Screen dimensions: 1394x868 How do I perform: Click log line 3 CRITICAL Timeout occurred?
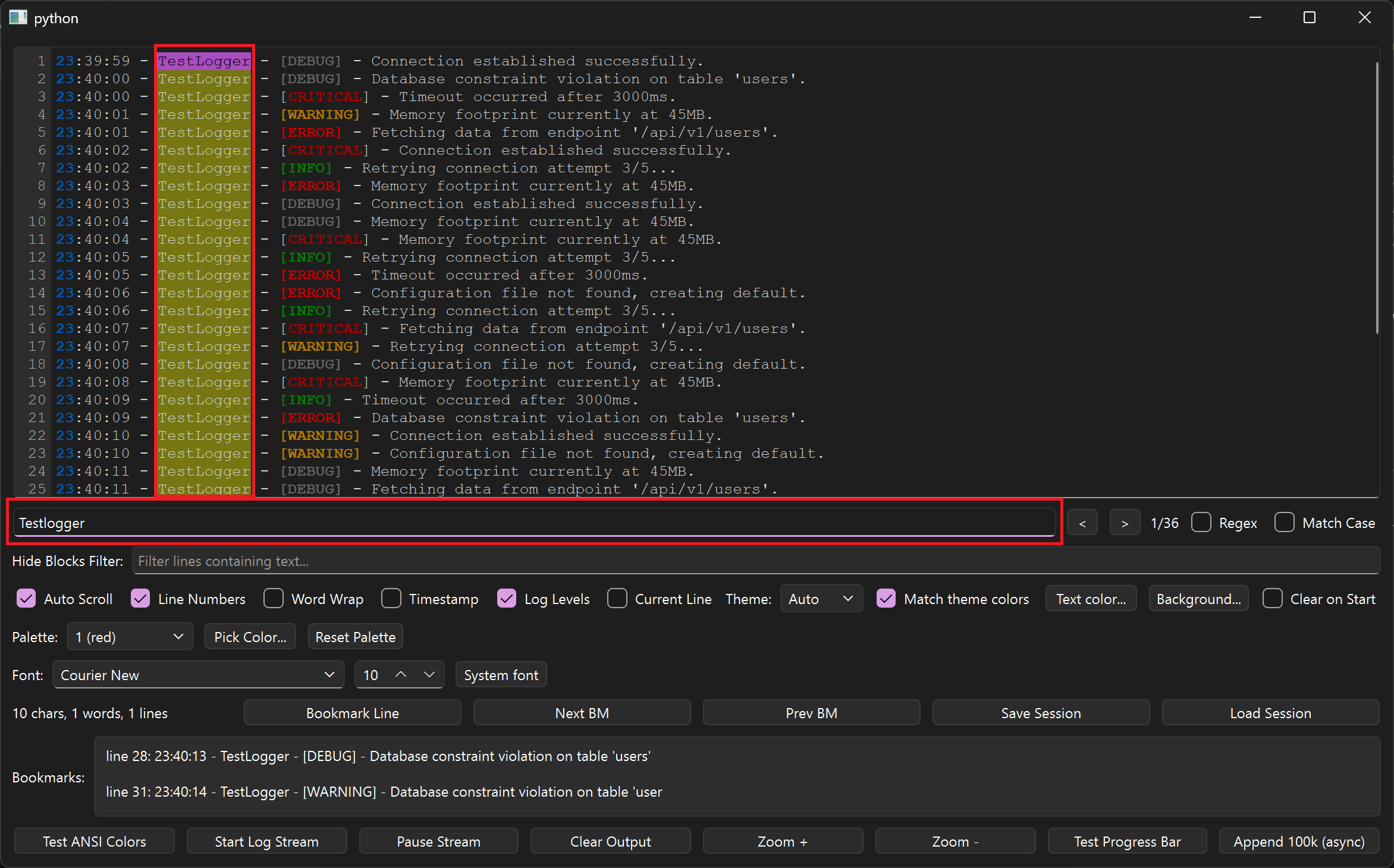pyautogui.click(x=366, y=96)
